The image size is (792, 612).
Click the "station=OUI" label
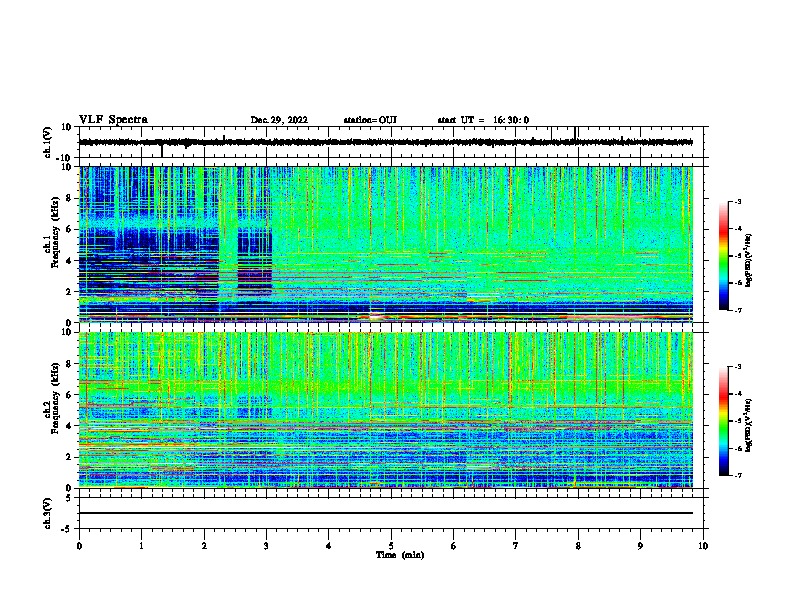tap(370, 120)
